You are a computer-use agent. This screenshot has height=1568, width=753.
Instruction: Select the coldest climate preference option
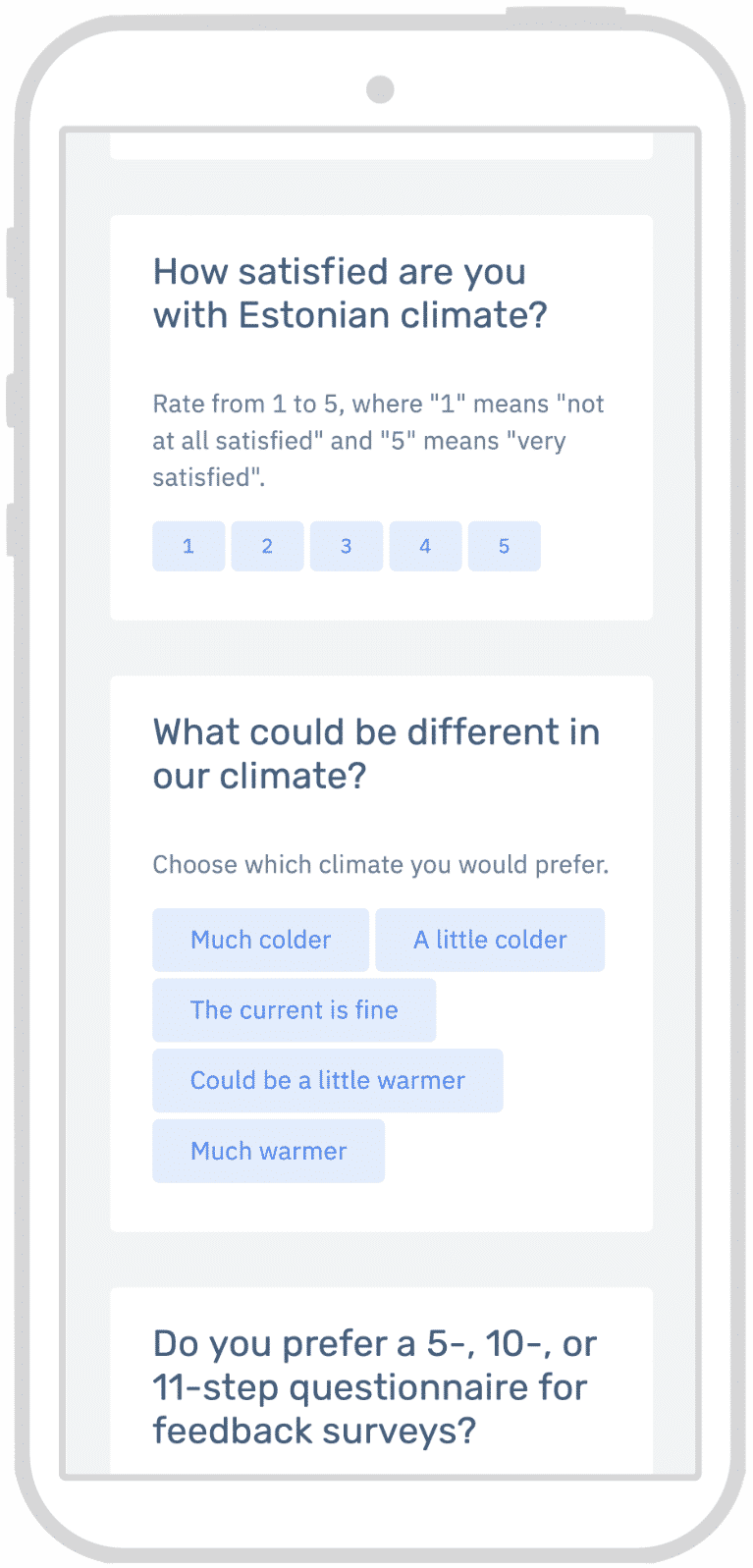coord(260,940)
